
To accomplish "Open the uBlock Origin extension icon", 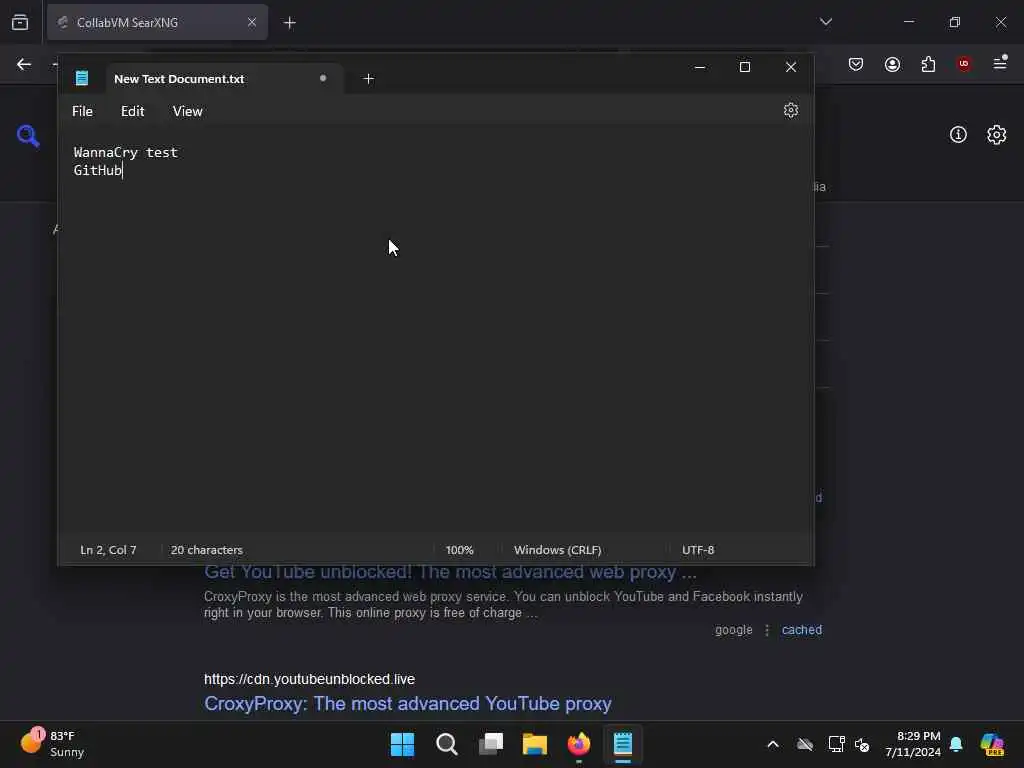I will pyautogui.click(x=964, y=64).
